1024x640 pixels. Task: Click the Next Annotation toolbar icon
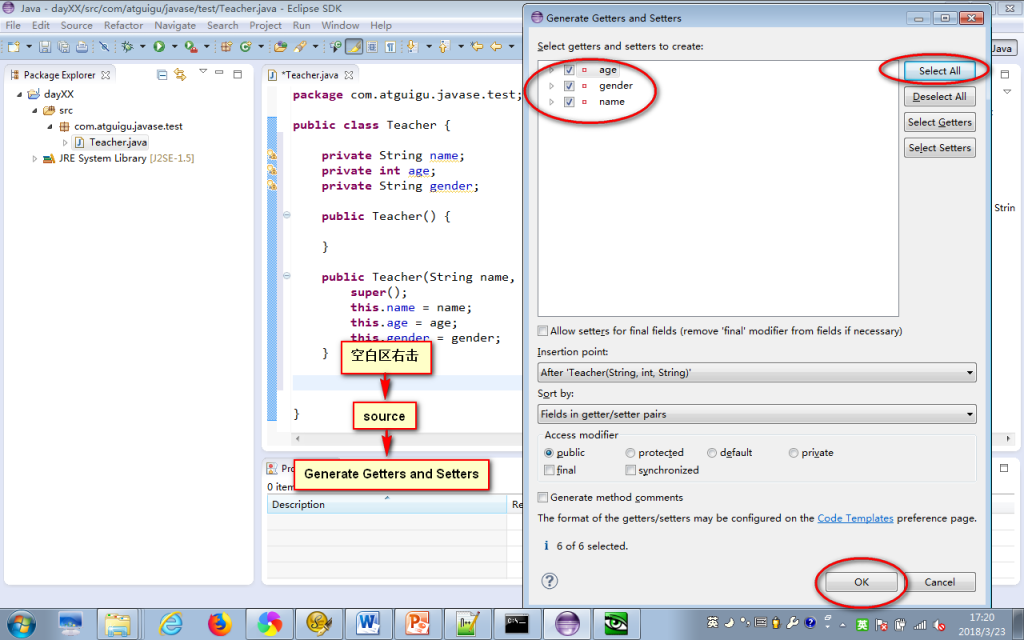pos(412,46)
